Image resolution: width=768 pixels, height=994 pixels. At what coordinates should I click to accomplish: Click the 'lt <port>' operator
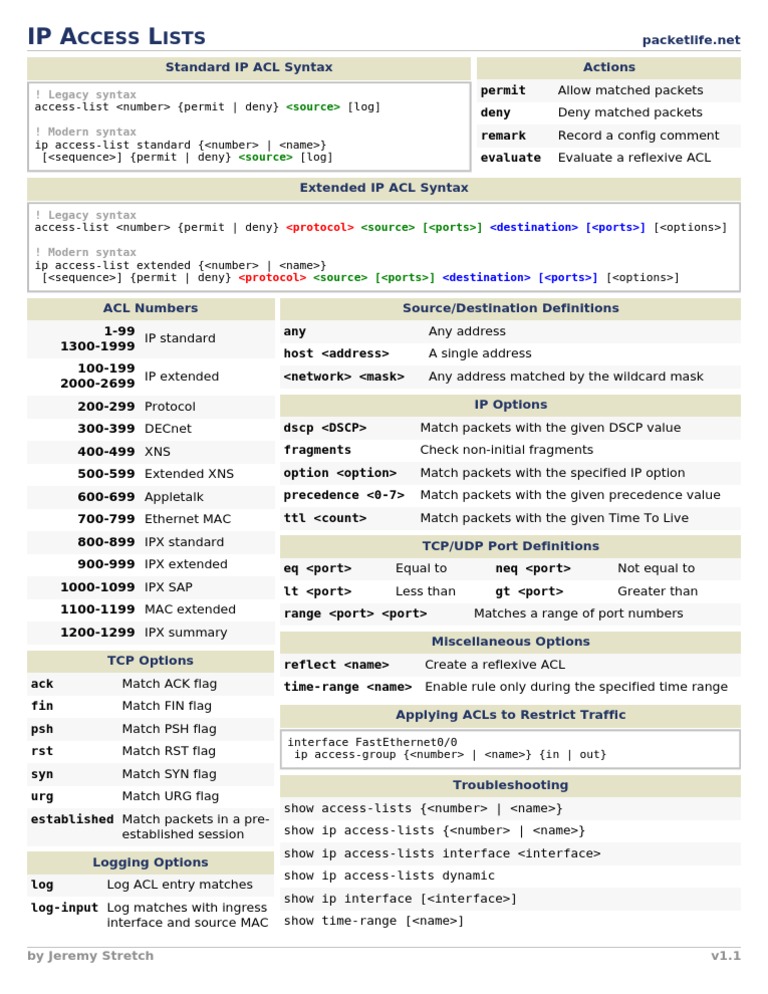(x=317, y=591)
